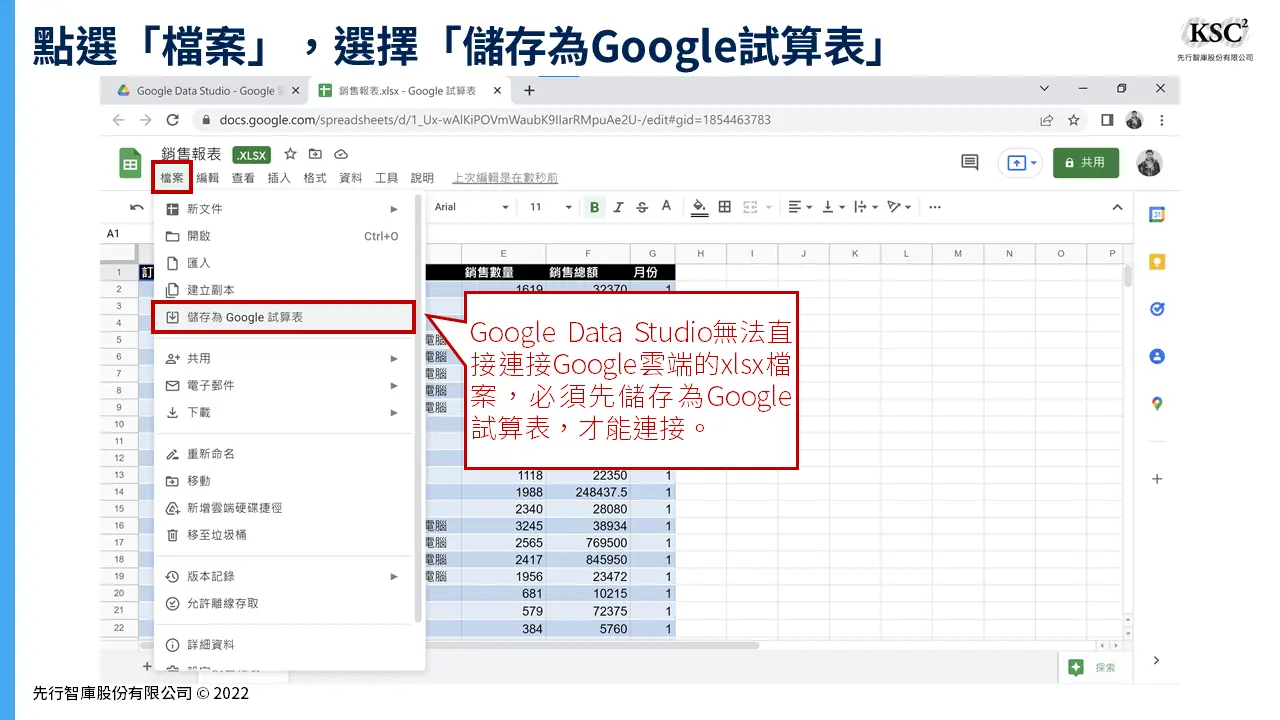Expand the 下載 submenu
Viewport: 1280px width, 720px height.
click(x=284, y=412)
